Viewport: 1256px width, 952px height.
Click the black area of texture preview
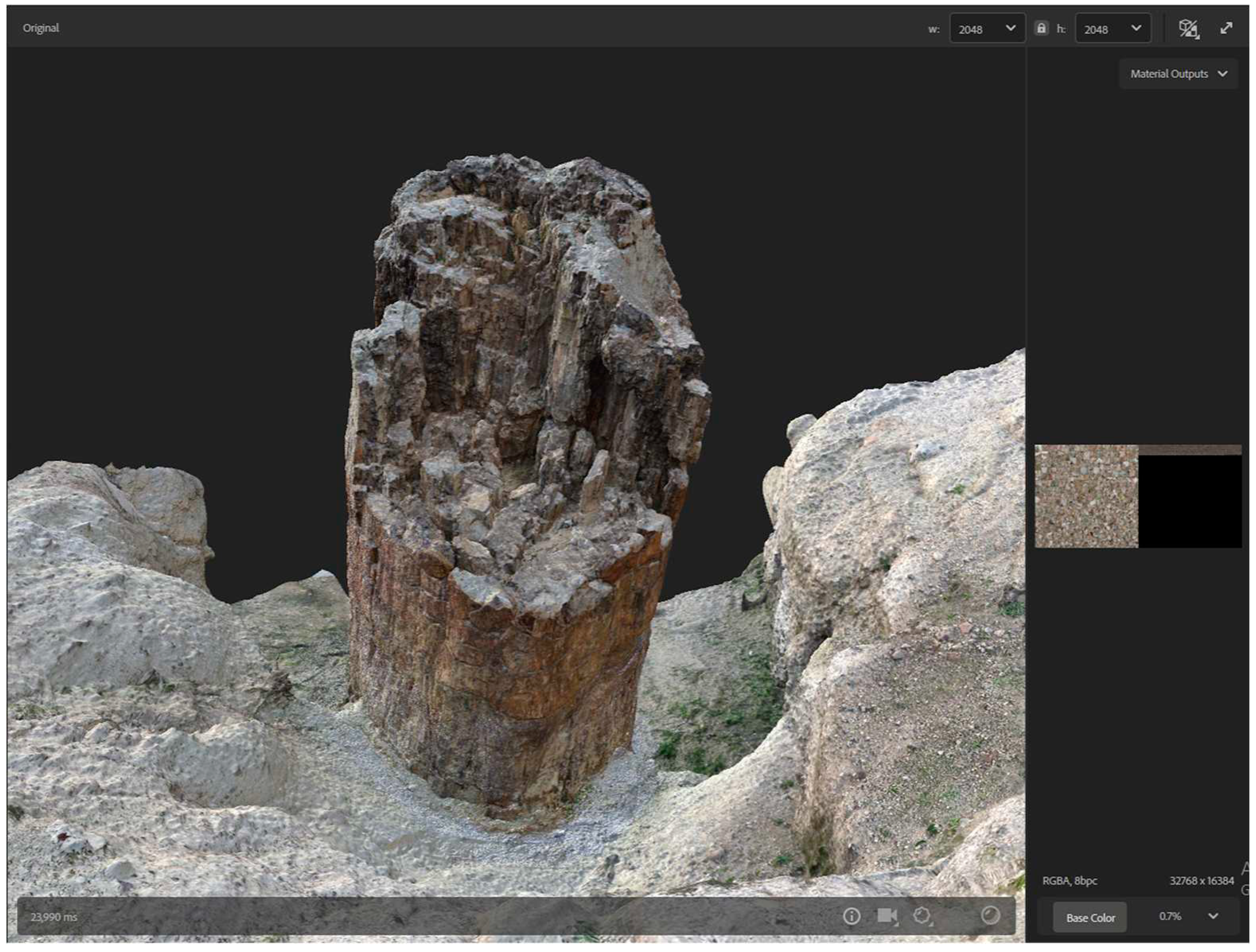pos(1189,502)
